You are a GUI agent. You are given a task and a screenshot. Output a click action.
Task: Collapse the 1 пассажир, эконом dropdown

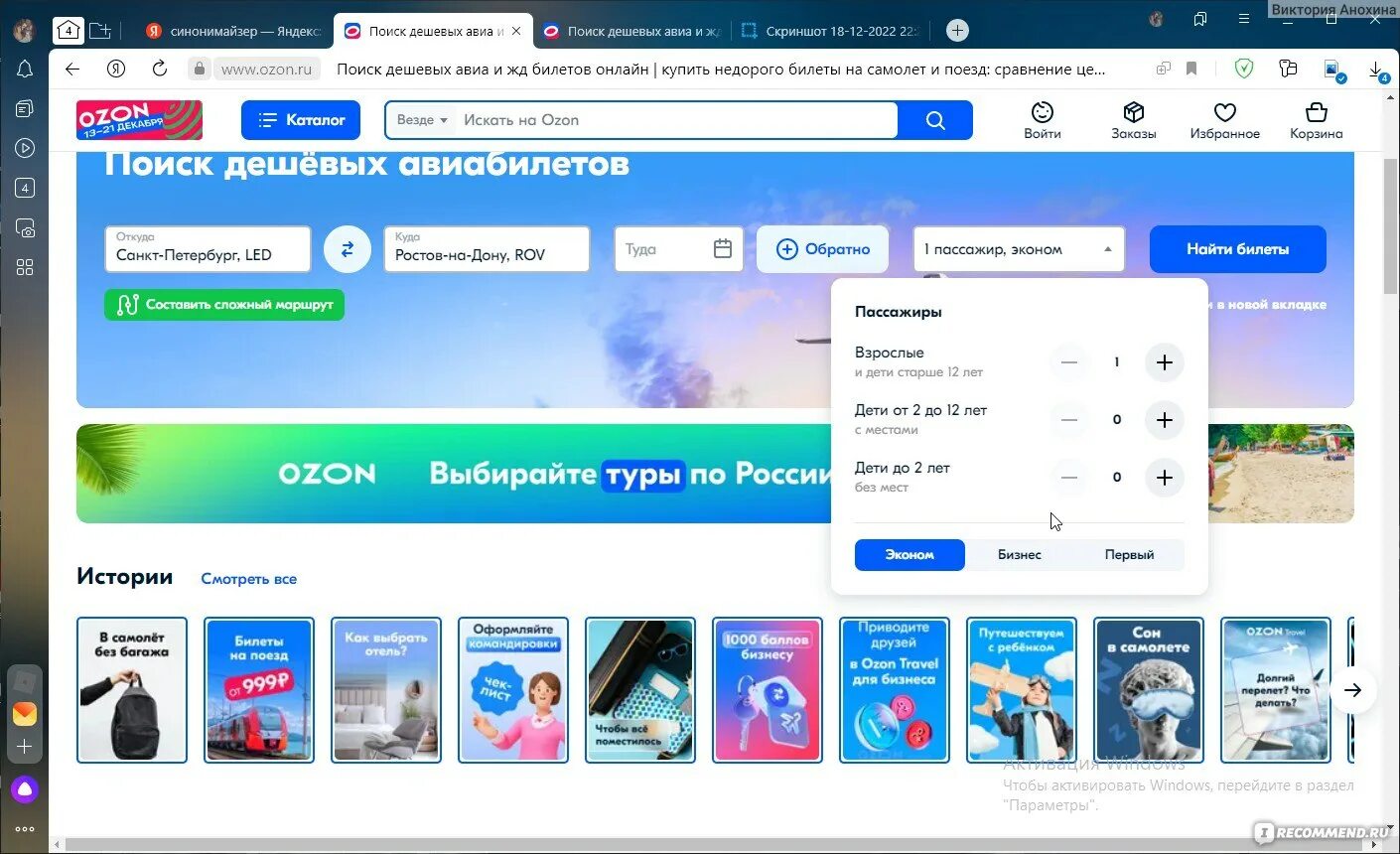pyautogui.click(x=1019, y=249)
